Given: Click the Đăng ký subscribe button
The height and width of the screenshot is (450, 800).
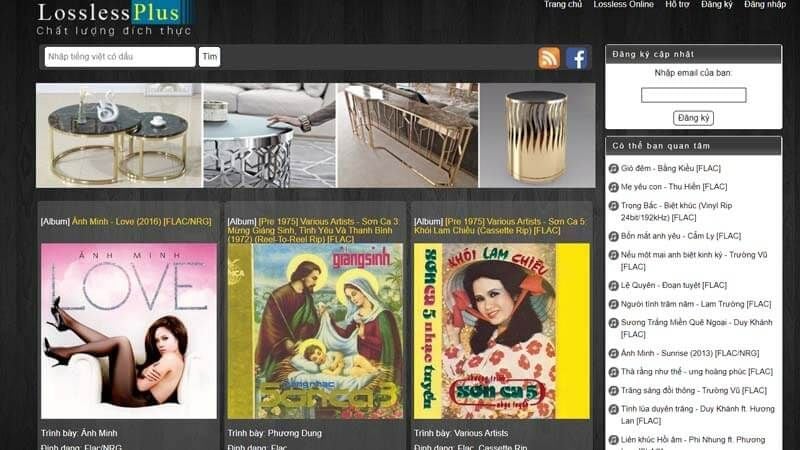Looking at the screenshot, I should [x=693, y=118].
